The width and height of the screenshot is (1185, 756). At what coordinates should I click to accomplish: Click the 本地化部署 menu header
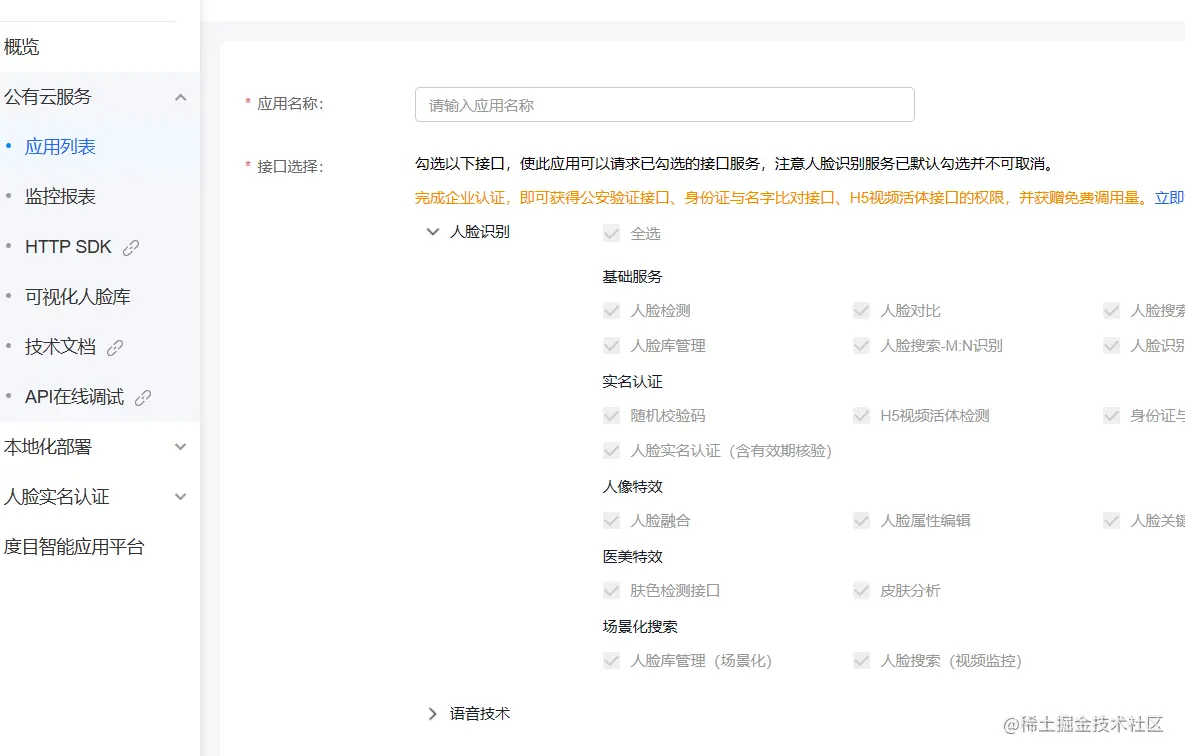[x=100, y=447]
